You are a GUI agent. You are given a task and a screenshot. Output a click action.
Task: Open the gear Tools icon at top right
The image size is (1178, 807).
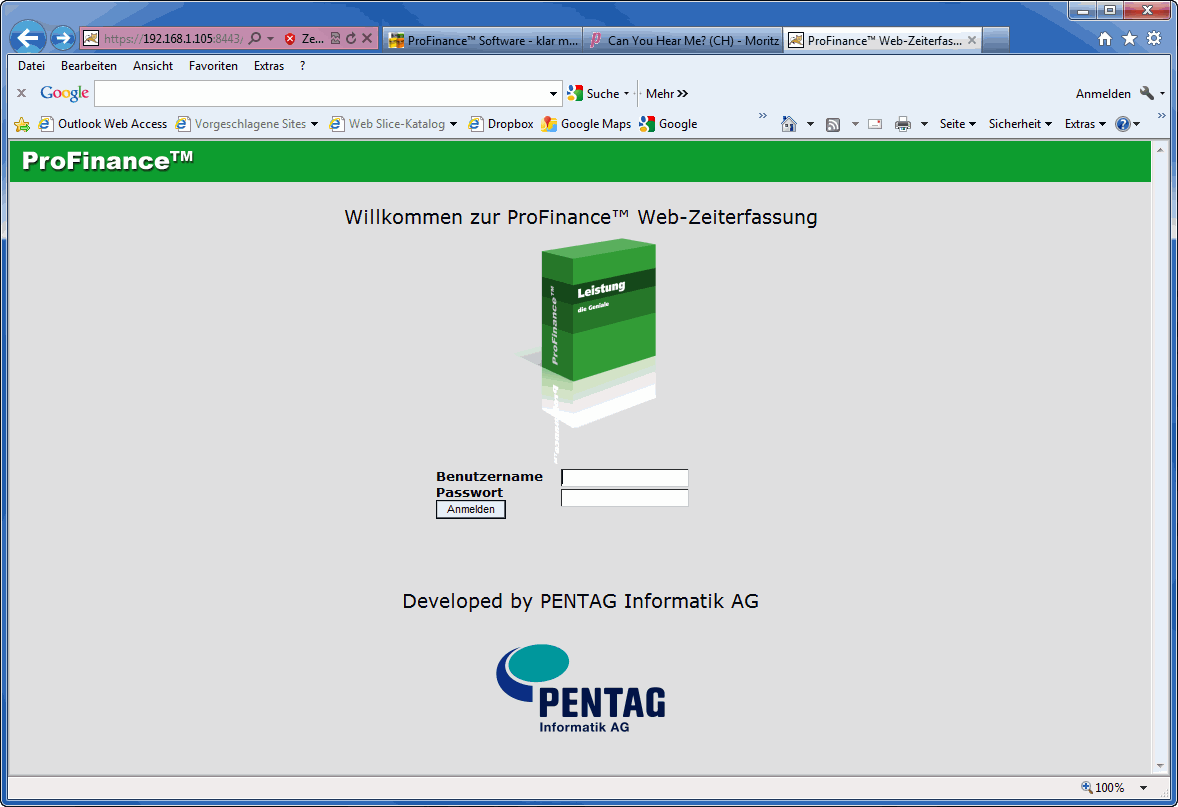(x=1153, y=39)
